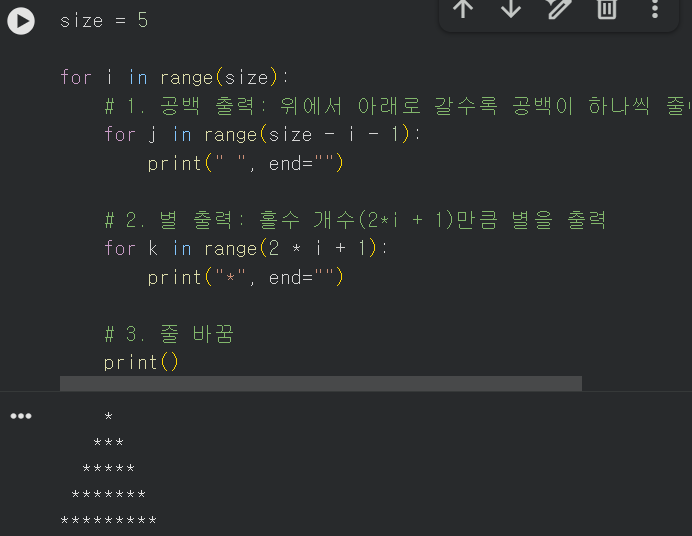The height and width of the screenshot is (536, 692).
Task: Click 'for k in range(2 * i + 1):' line
Action: [x=245, y=248]
